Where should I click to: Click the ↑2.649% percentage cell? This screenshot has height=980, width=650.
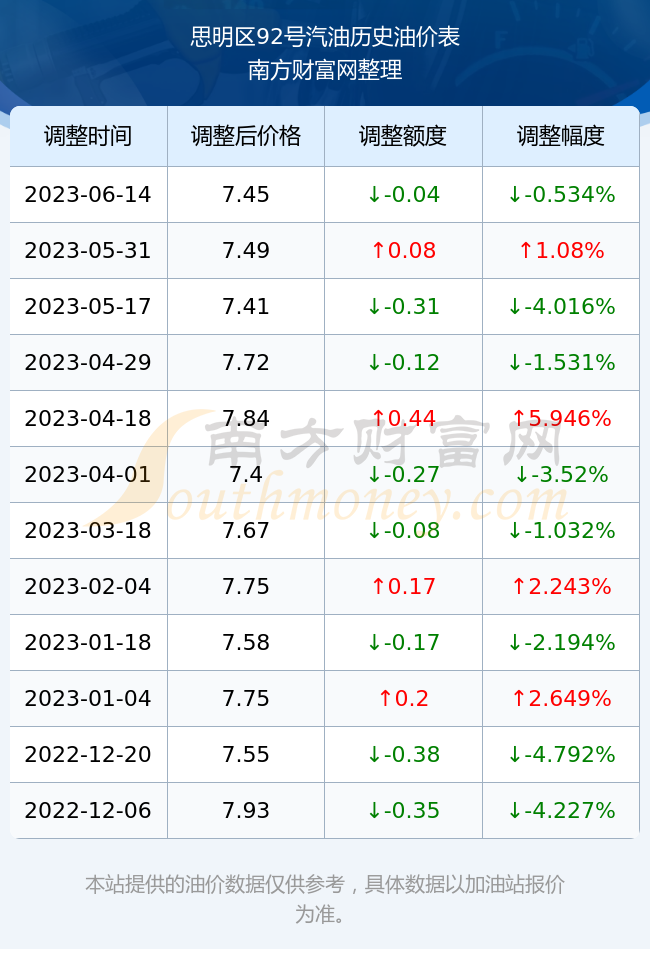point(561,698)
